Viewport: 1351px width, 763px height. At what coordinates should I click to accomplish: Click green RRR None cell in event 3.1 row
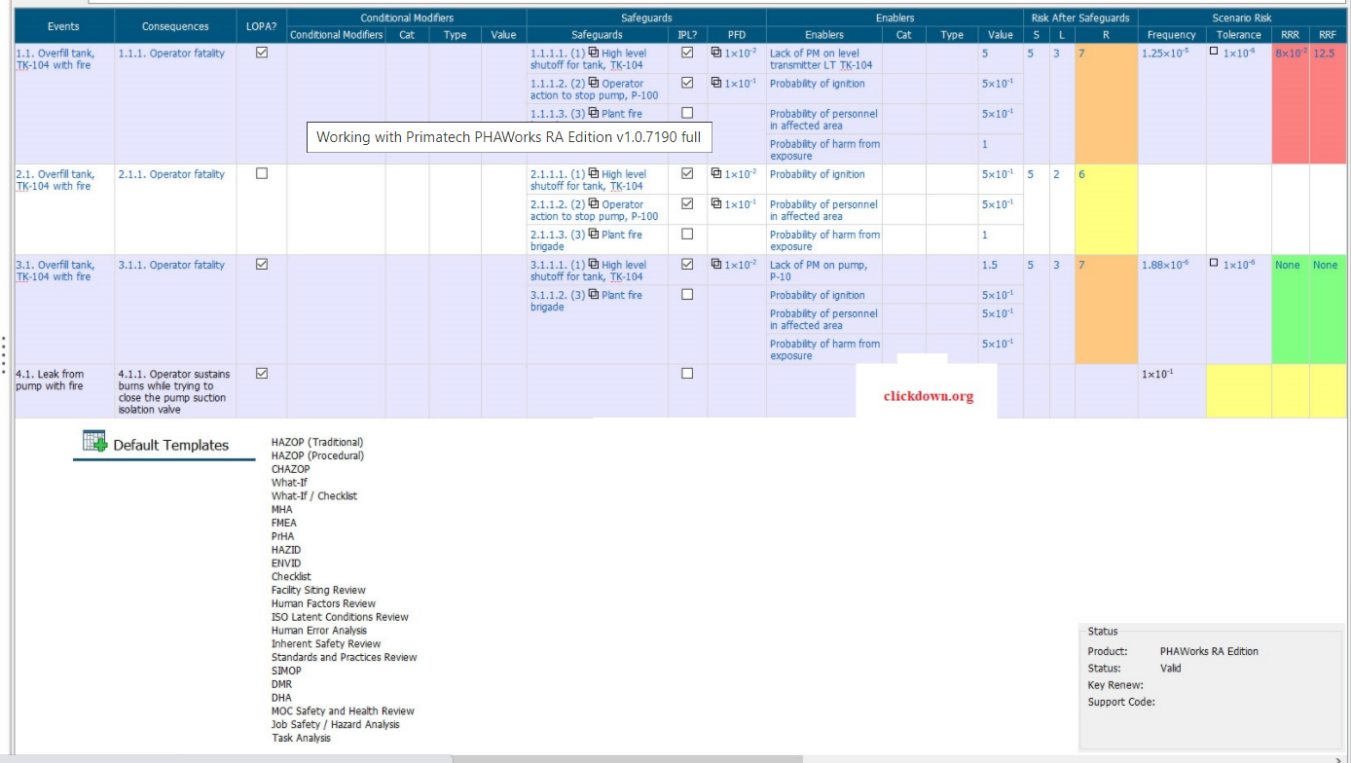click(1291, 309)
